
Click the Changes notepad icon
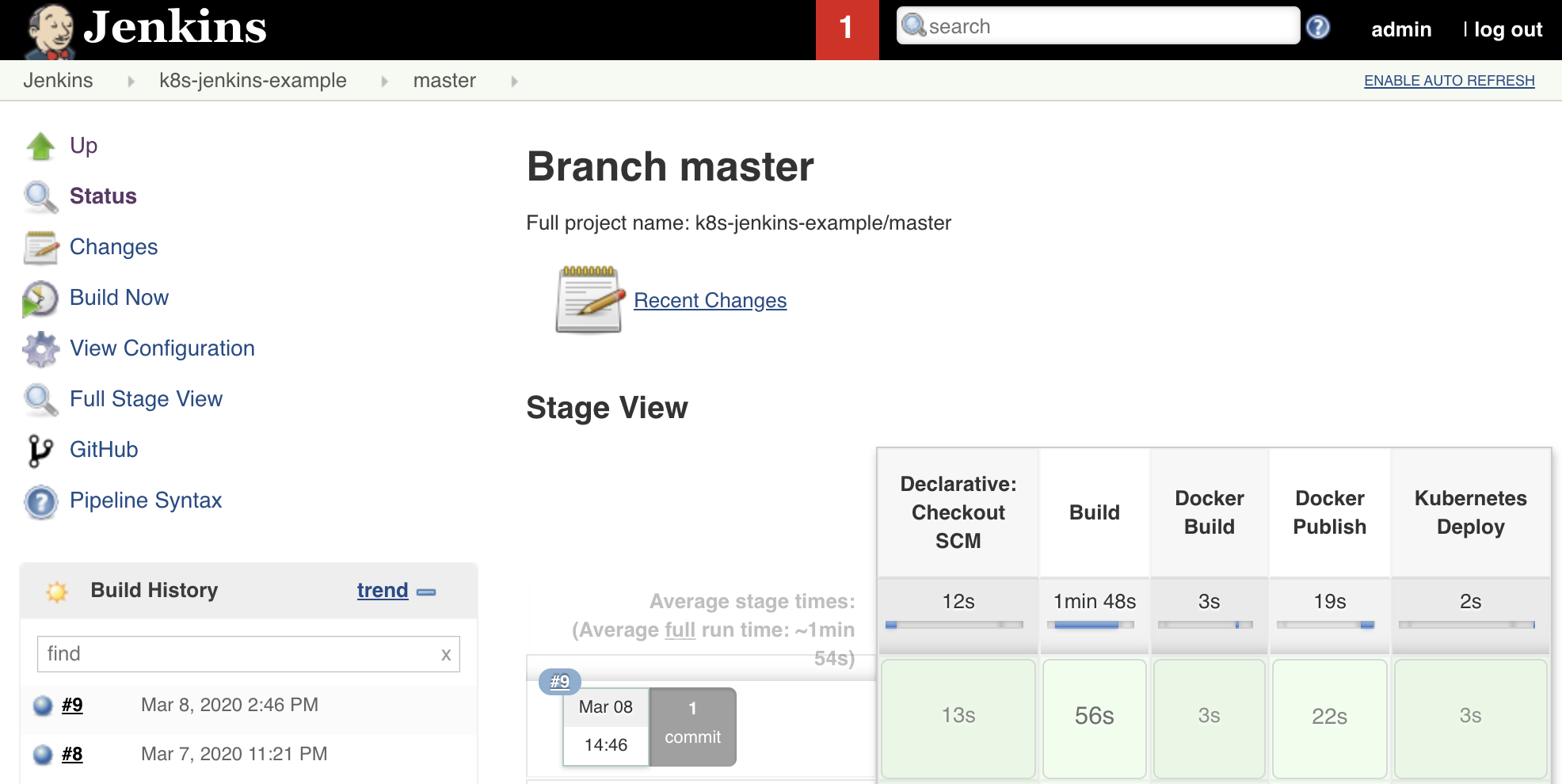pyautogui.click(x=40, y=247)
